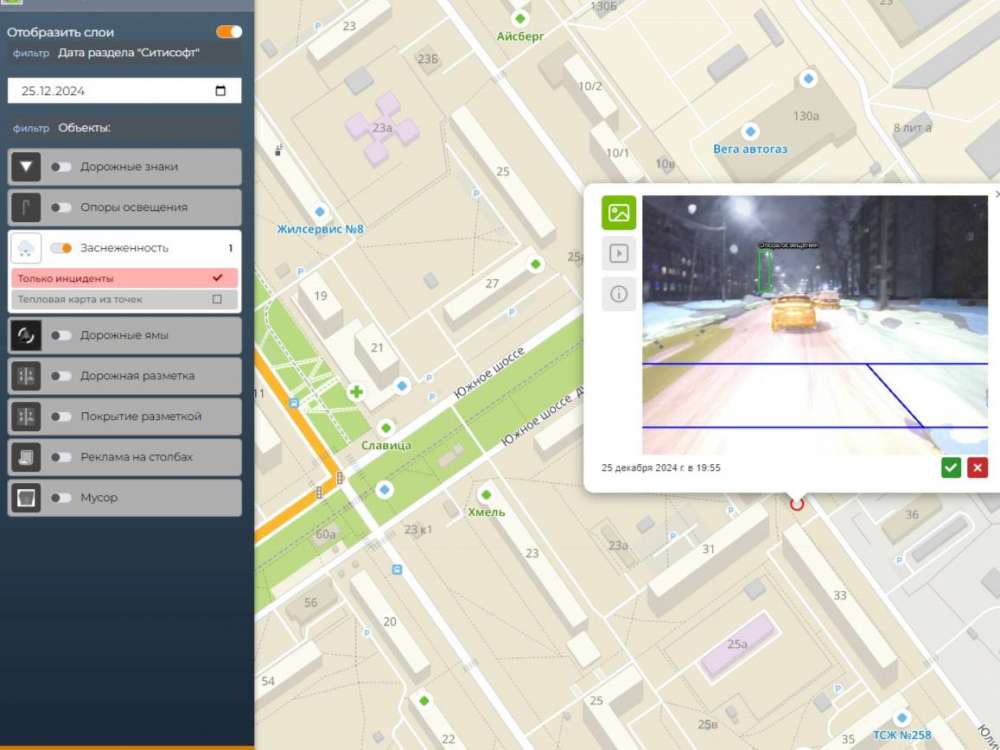Enable the 'Реклама на столбах' toggle
Viewport: 1000px width, 750px height.
tap(62, 457)
